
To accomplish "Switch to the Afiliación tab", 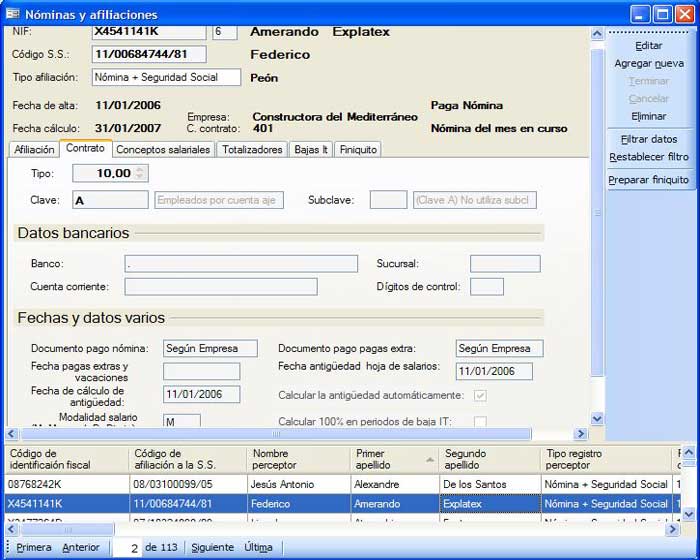I will tap(34, 150).
